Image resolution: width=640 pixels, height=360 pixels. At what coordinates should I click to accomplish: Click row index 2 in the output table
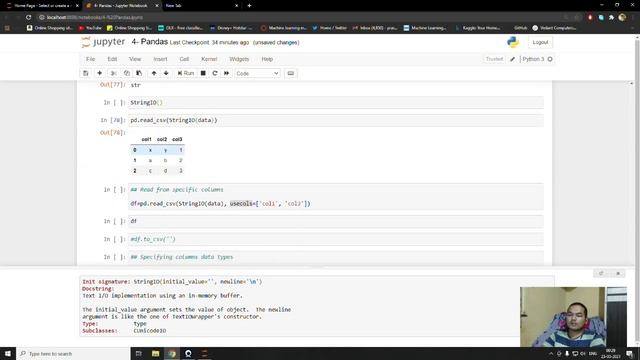(135, 171)
